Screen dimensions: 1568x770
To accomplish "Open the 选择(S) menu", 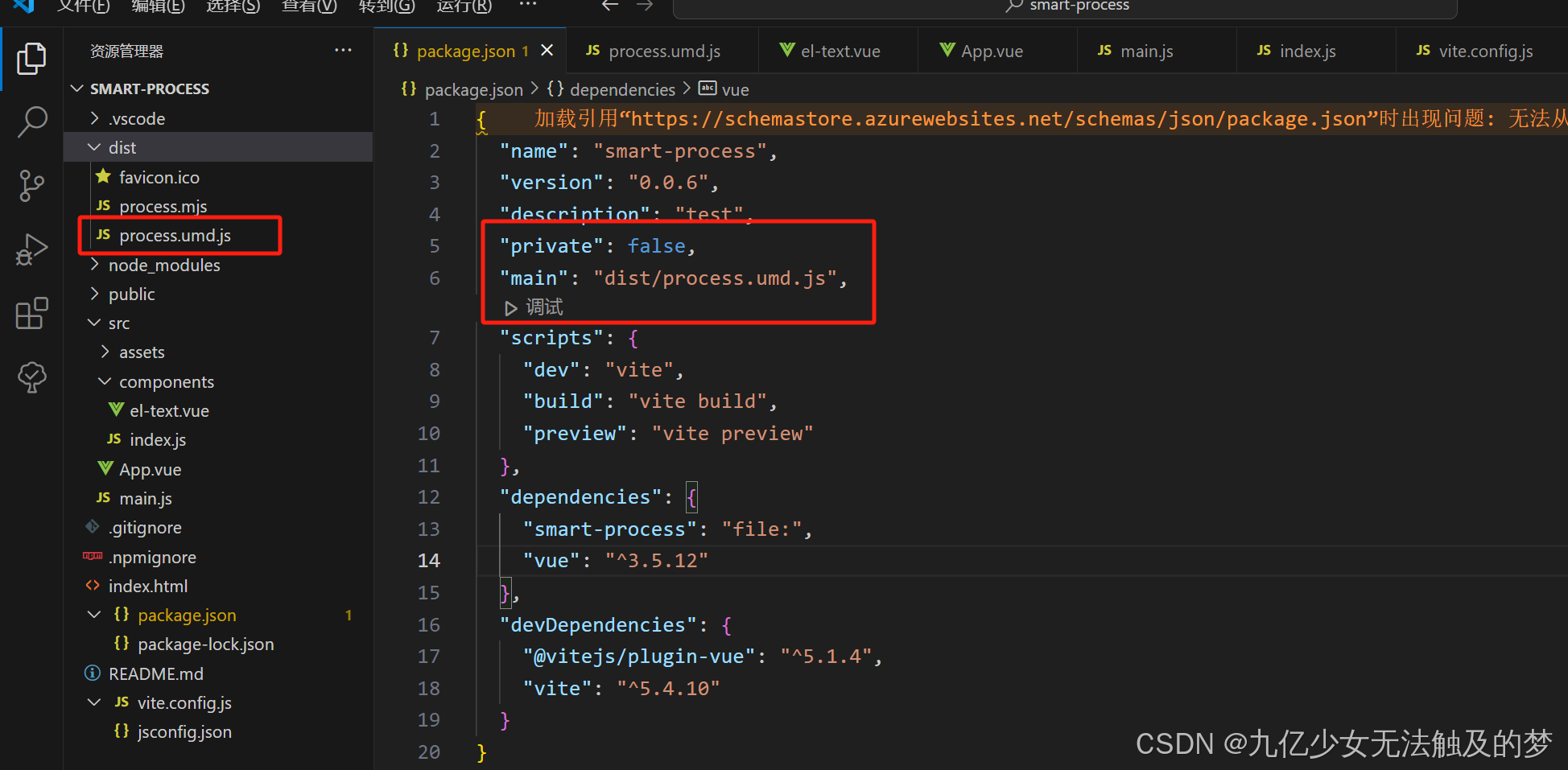I will pos(233,6).
